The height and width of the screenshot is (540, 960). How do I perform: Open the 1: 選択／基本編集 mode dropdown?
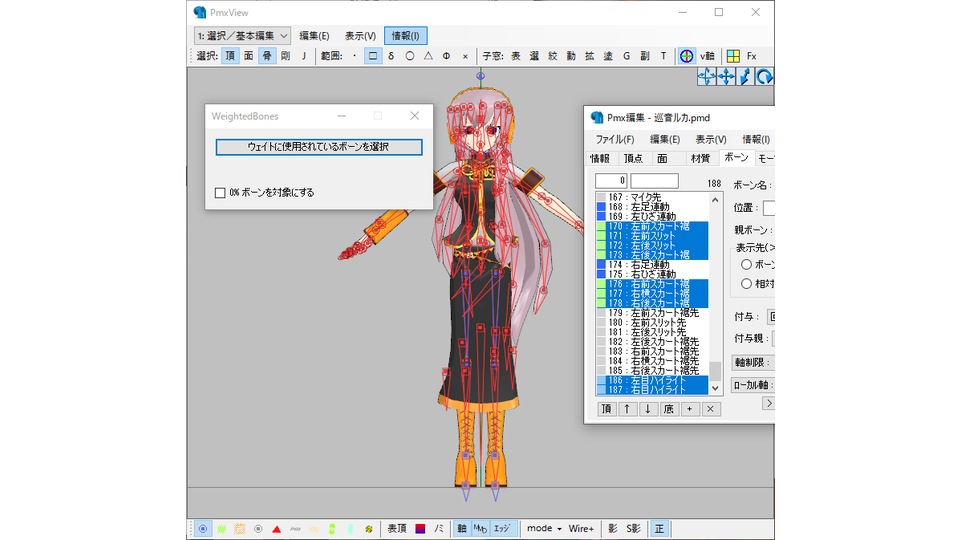[x=242, y=36]
